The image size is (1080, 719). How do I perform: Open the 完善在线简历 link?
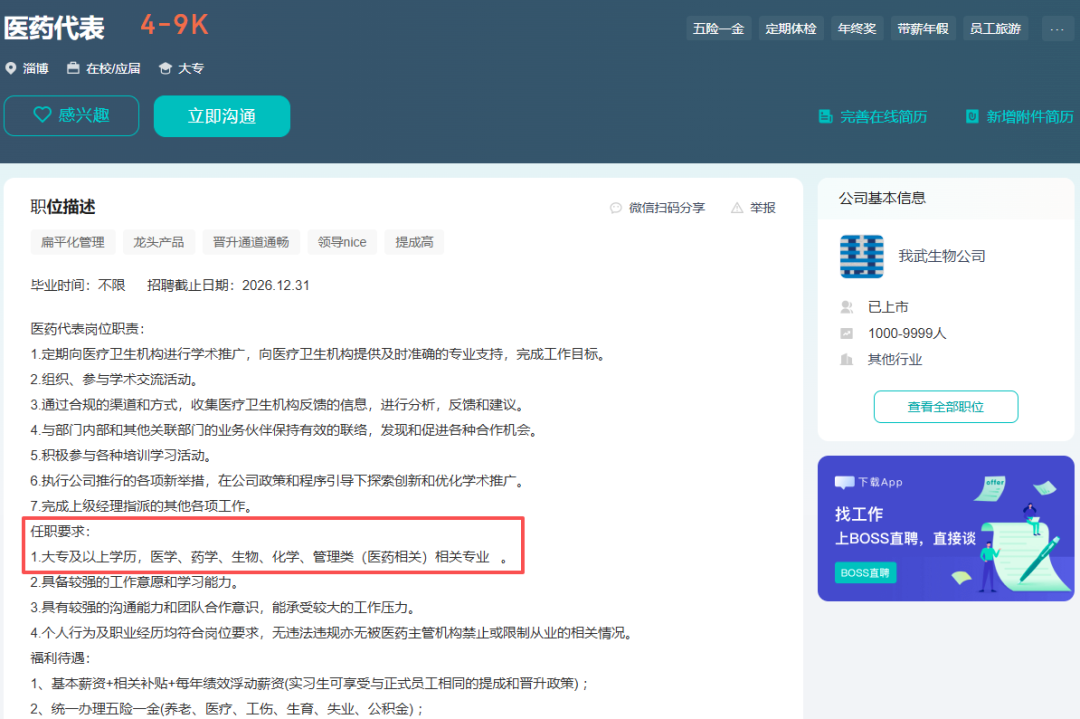pos(872,116)
